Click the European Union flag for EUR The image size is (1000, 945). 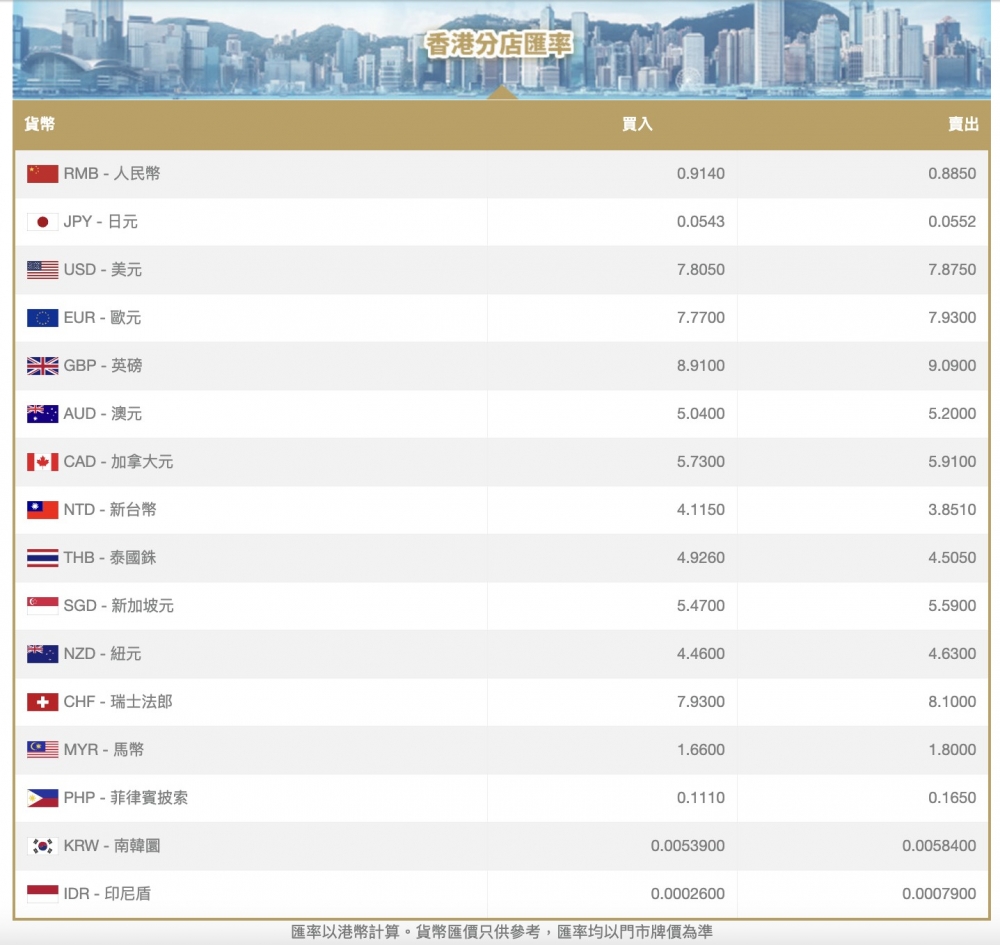coord(42,318)
